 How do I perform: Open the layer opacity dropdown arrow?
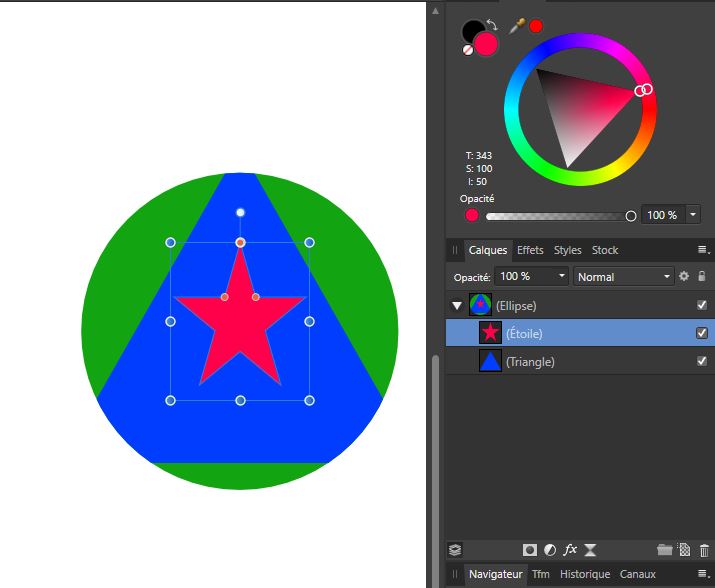pos(562,276)
